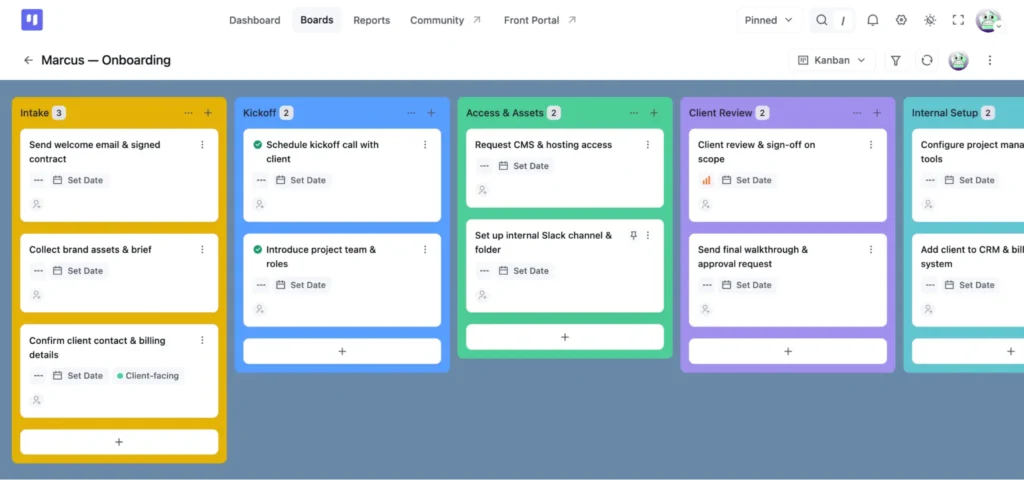Assign member on Send welcome email card

click(x=37, y=204)
